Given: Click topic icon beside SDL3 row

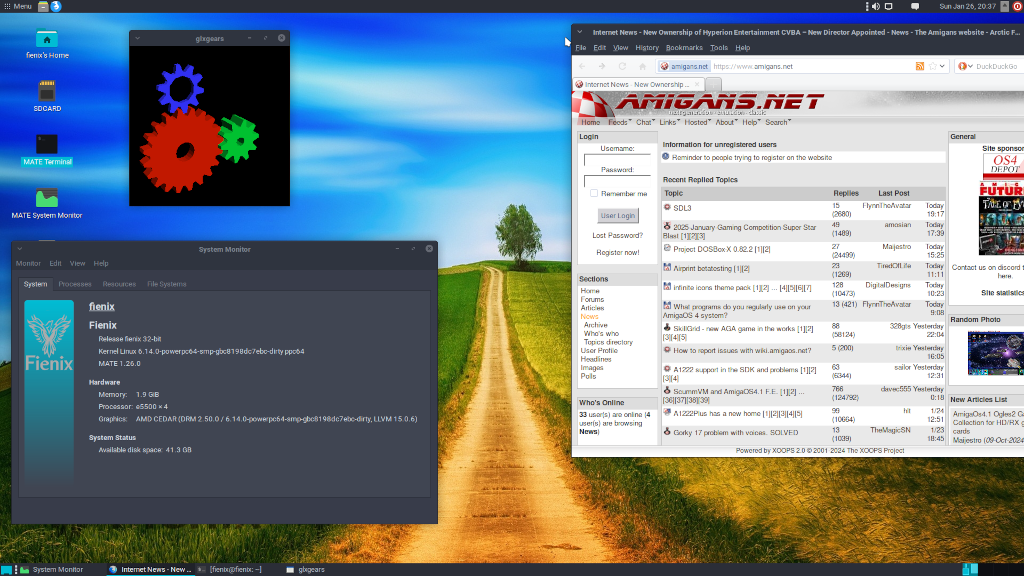Looking at the screenshot, I should pos(667,207).
